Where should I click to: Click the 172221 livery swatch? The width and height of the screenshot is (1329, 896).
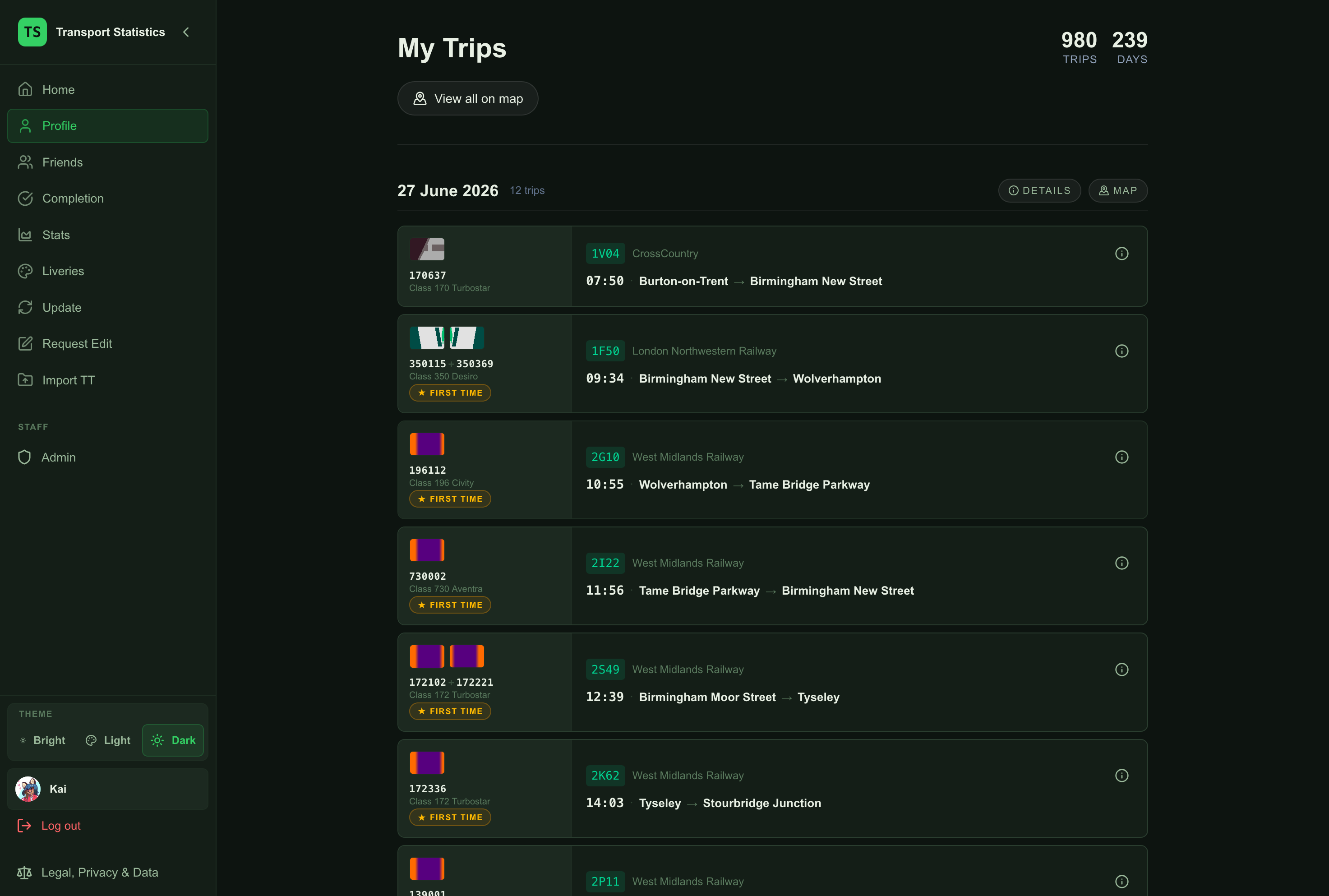tap(467, 656)
